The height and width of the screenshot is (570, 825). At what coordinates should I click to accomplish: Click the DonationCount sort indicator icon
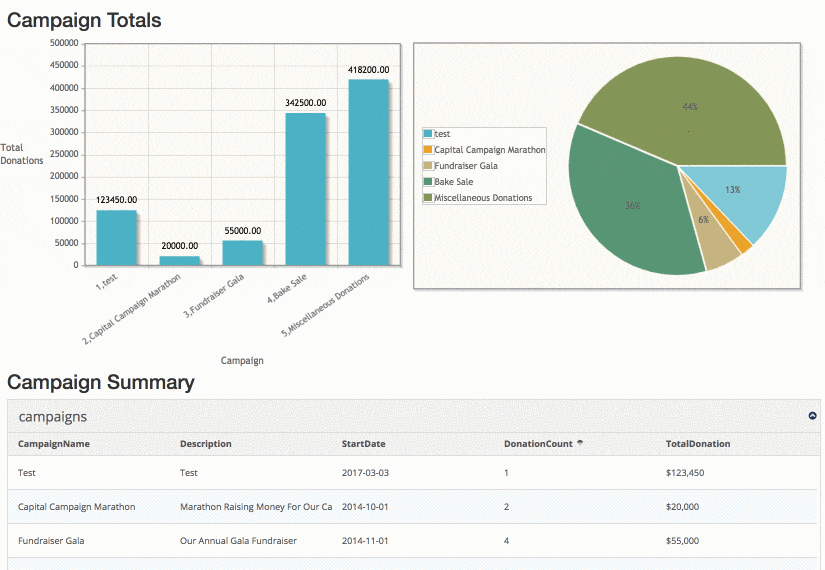tap(580, 443)
